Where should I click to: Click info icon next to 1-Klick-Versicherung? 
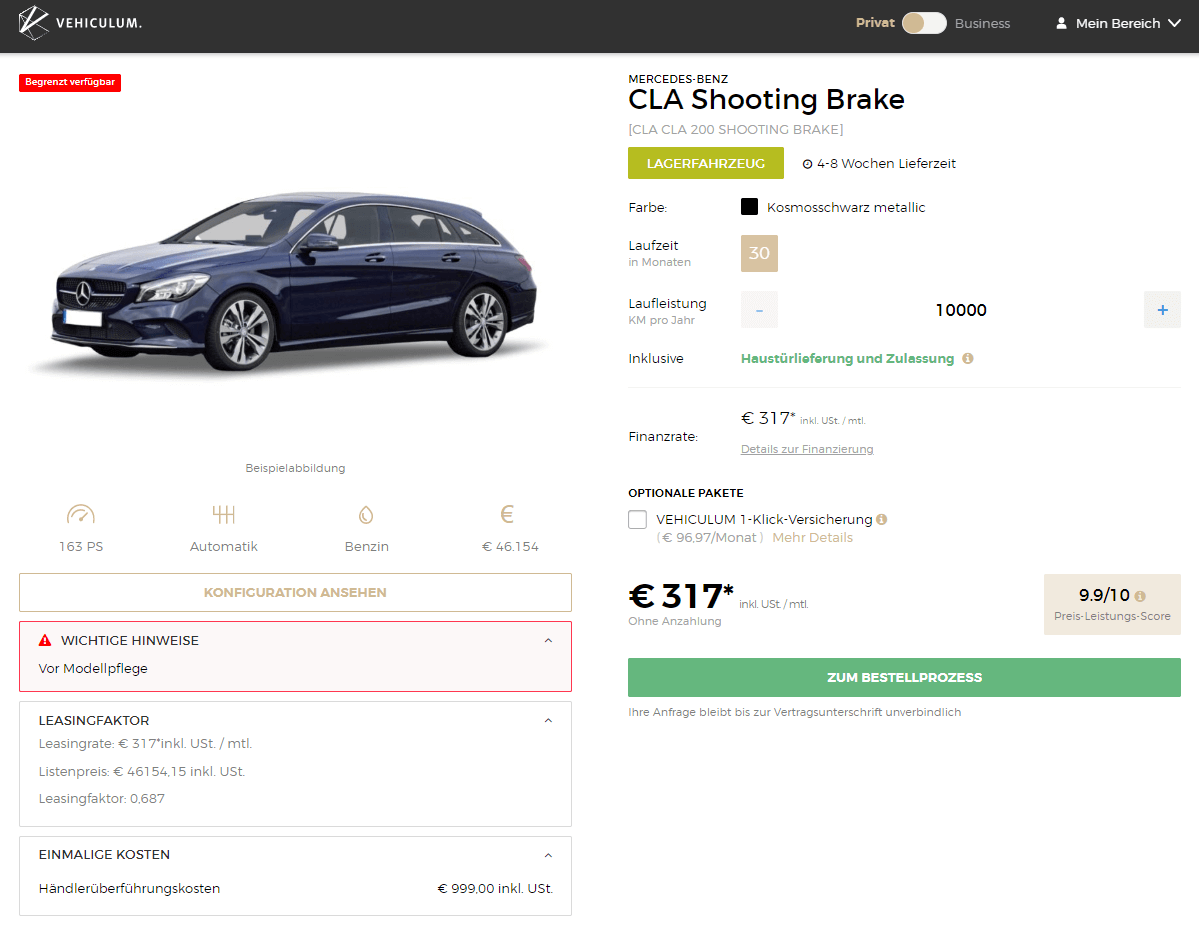(x=882, y=520)
